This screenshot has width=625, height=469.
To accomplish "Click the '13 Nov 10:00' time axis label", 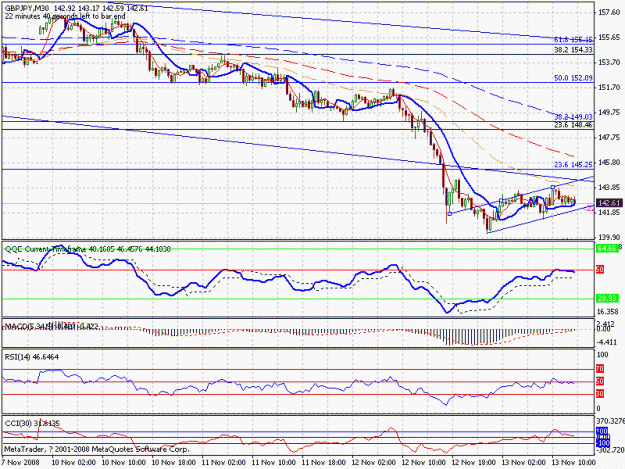I will 574,463.
